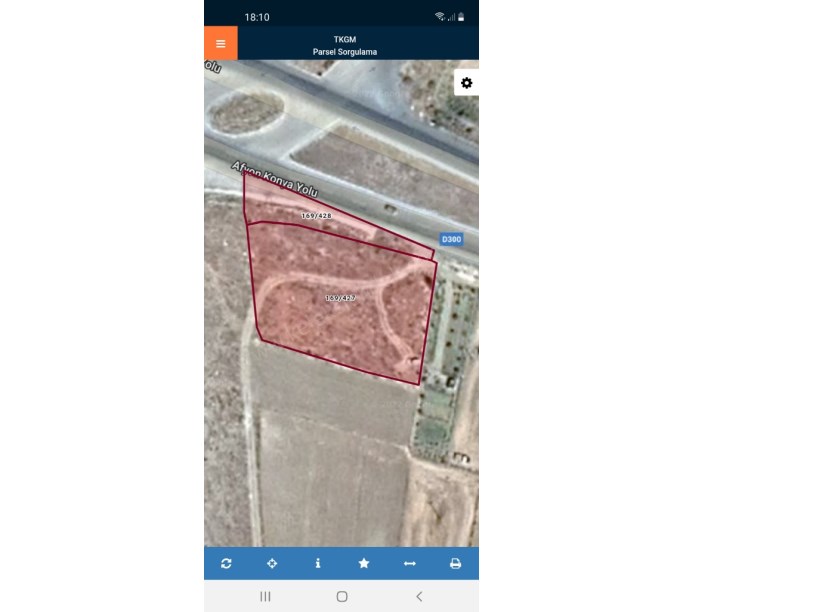The image size is (816, 612).
Task: Tap the 18:10 clock in status bar
Action: 257,17
